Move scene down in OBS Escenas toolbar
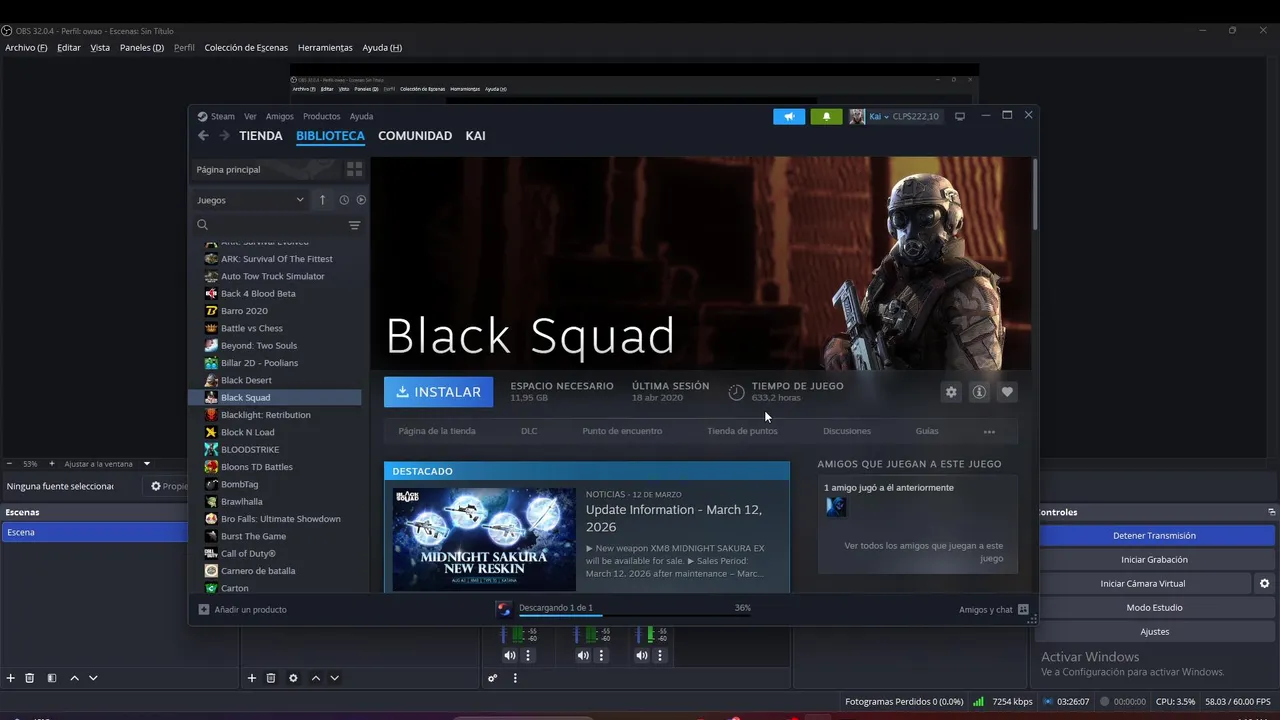1280x720 pixels. point(93,678)
